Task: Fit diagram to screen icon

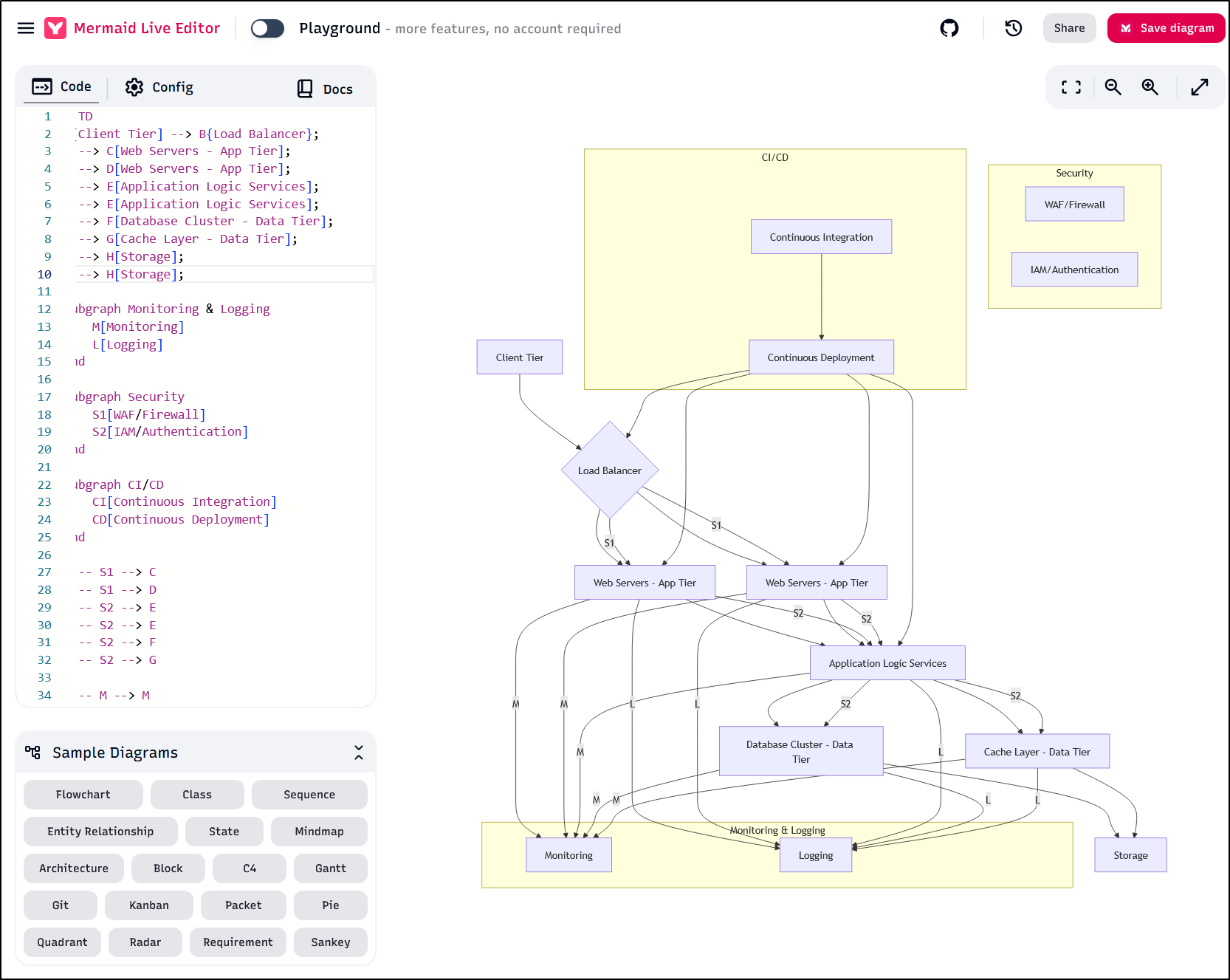Action: pos(1071,87)
